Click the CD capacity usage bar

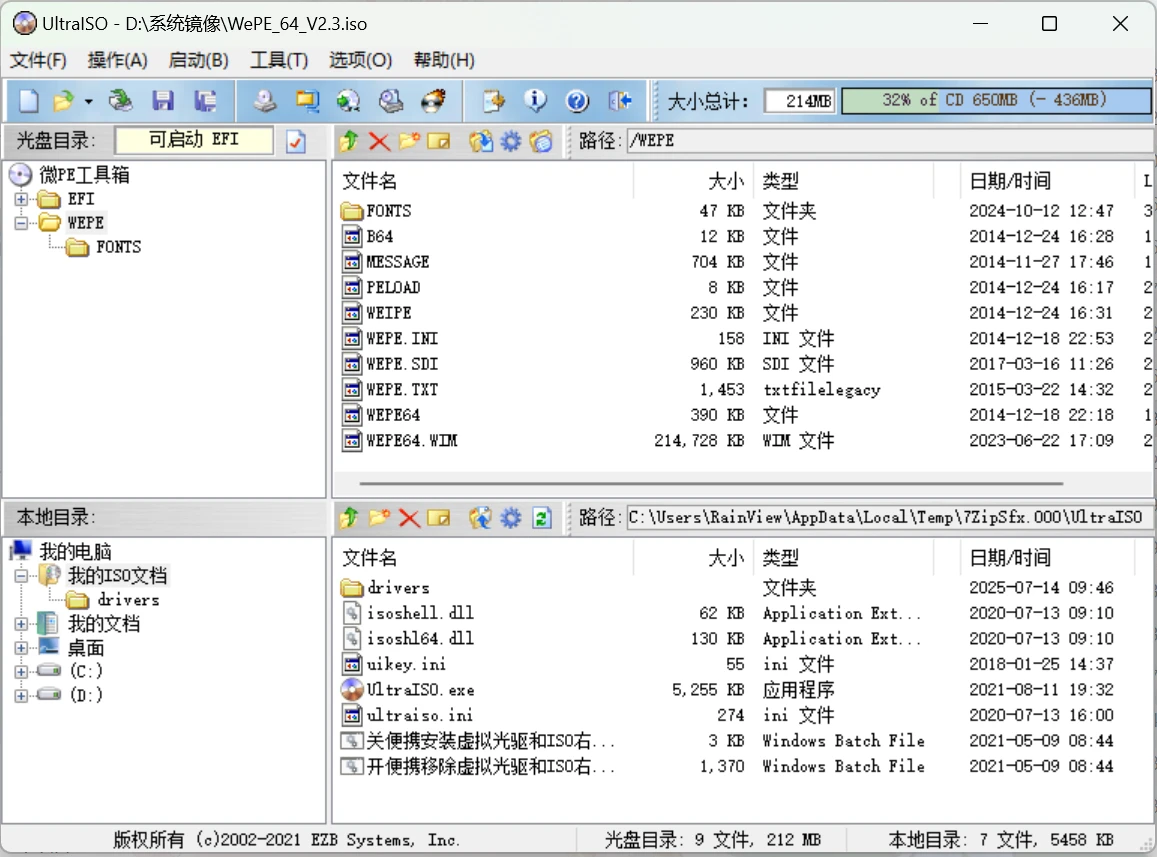[x=995, y=101]
